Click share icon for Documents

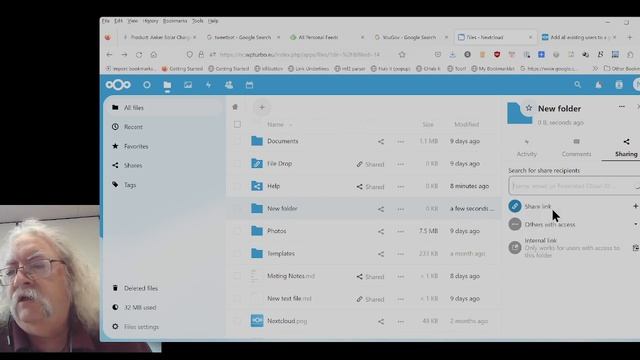click(x=381, y=142)
